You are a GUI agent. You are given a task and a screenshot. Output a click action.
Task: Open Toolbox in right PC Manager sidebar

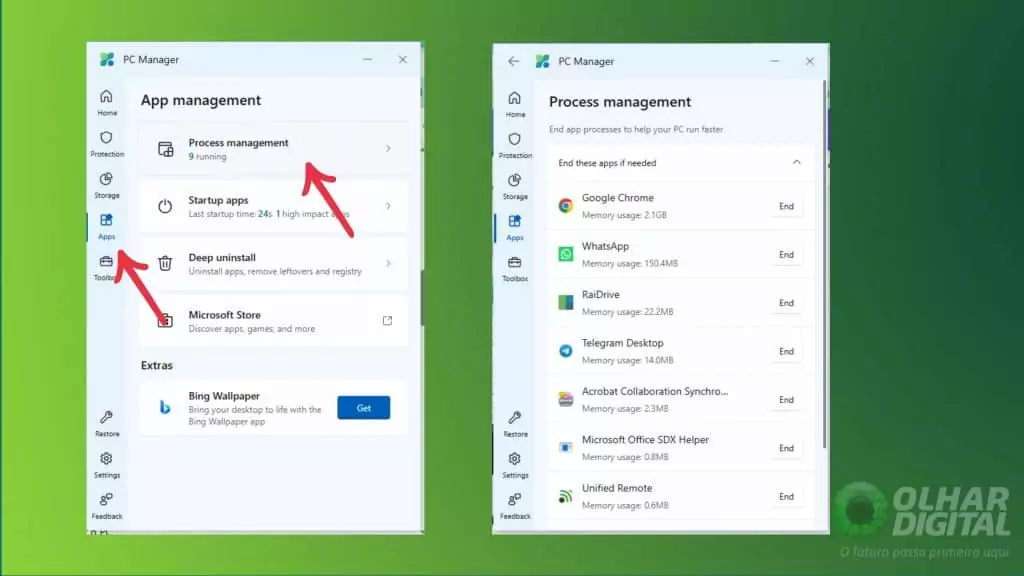point(515,269)
